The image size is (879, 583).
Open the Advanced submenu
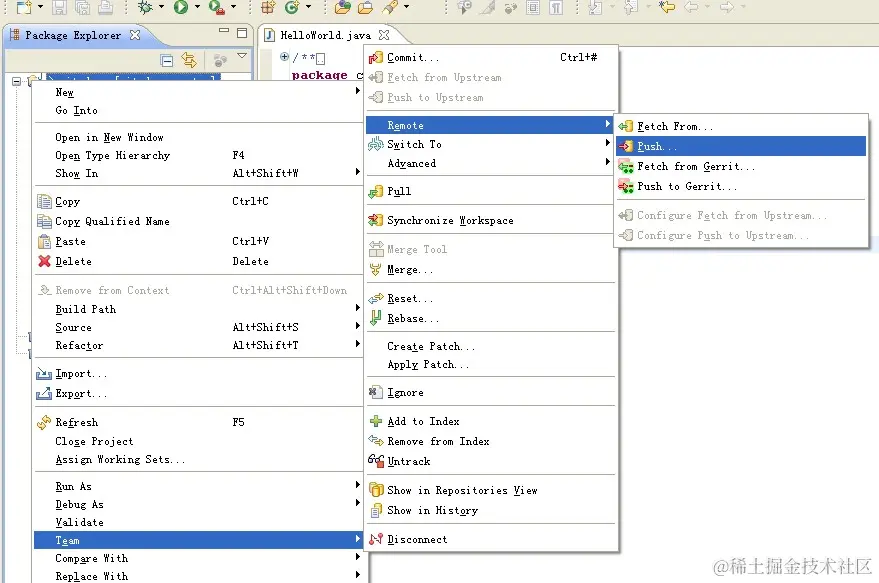(492, 163)
